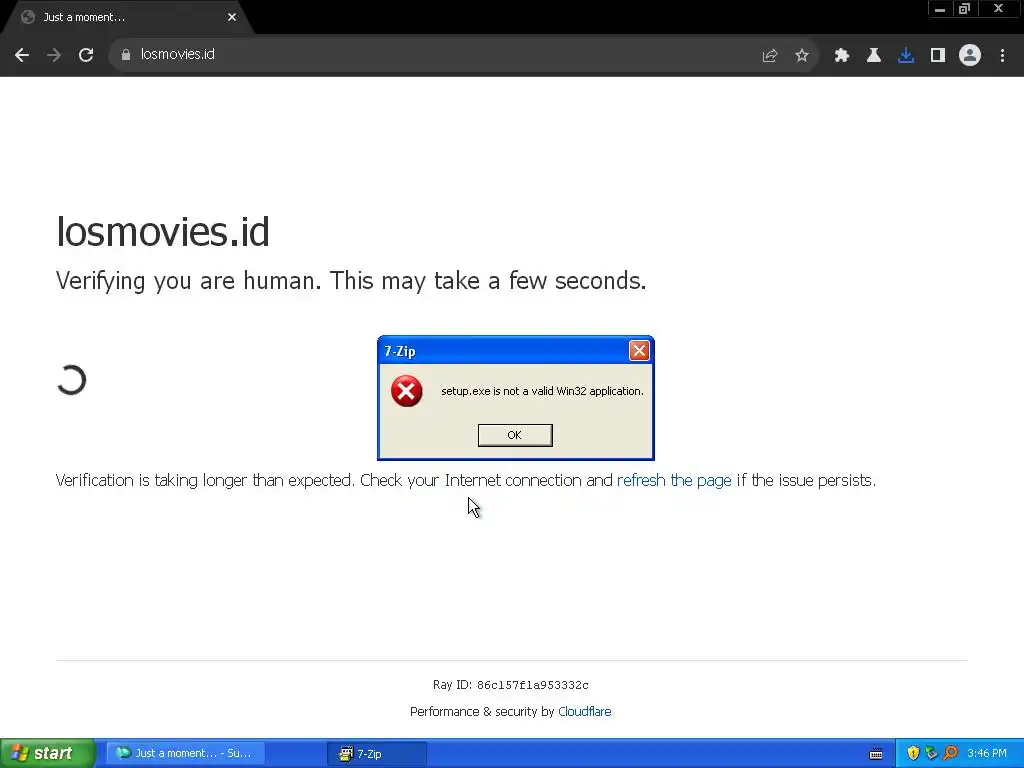Toggle the browser side panel
Screen dimensions: 1024x768
coord(938,56)
